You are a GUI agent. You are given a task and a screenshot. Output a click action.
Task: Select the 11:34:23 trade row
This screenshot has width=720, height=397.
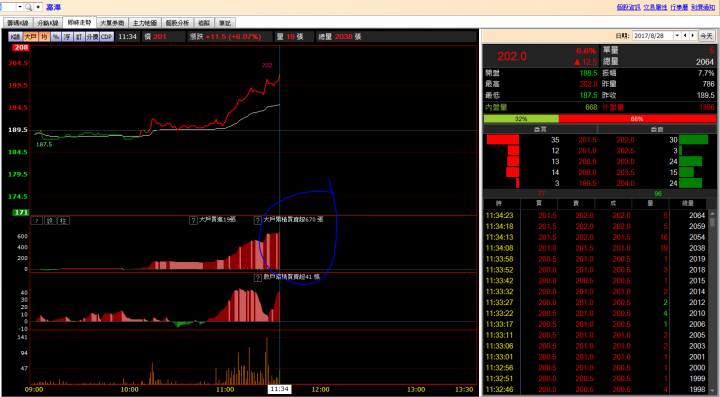[x=596, y=215]
